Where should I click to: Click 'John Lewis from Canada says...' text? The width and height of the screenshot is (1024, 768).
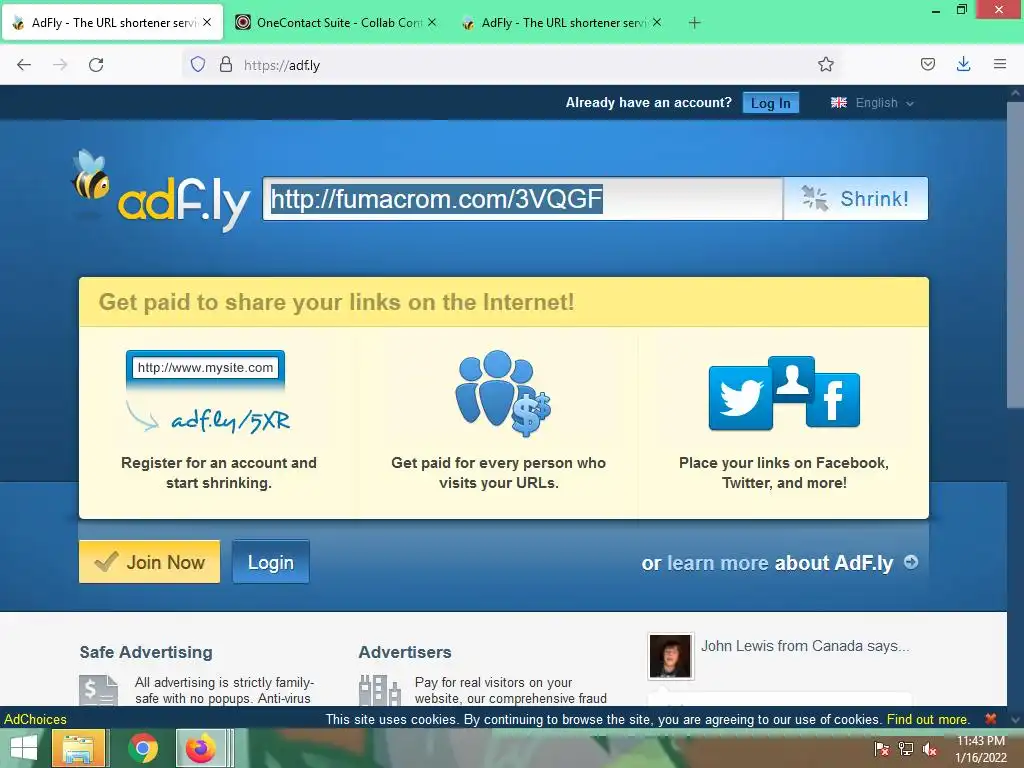pos(805,646)
